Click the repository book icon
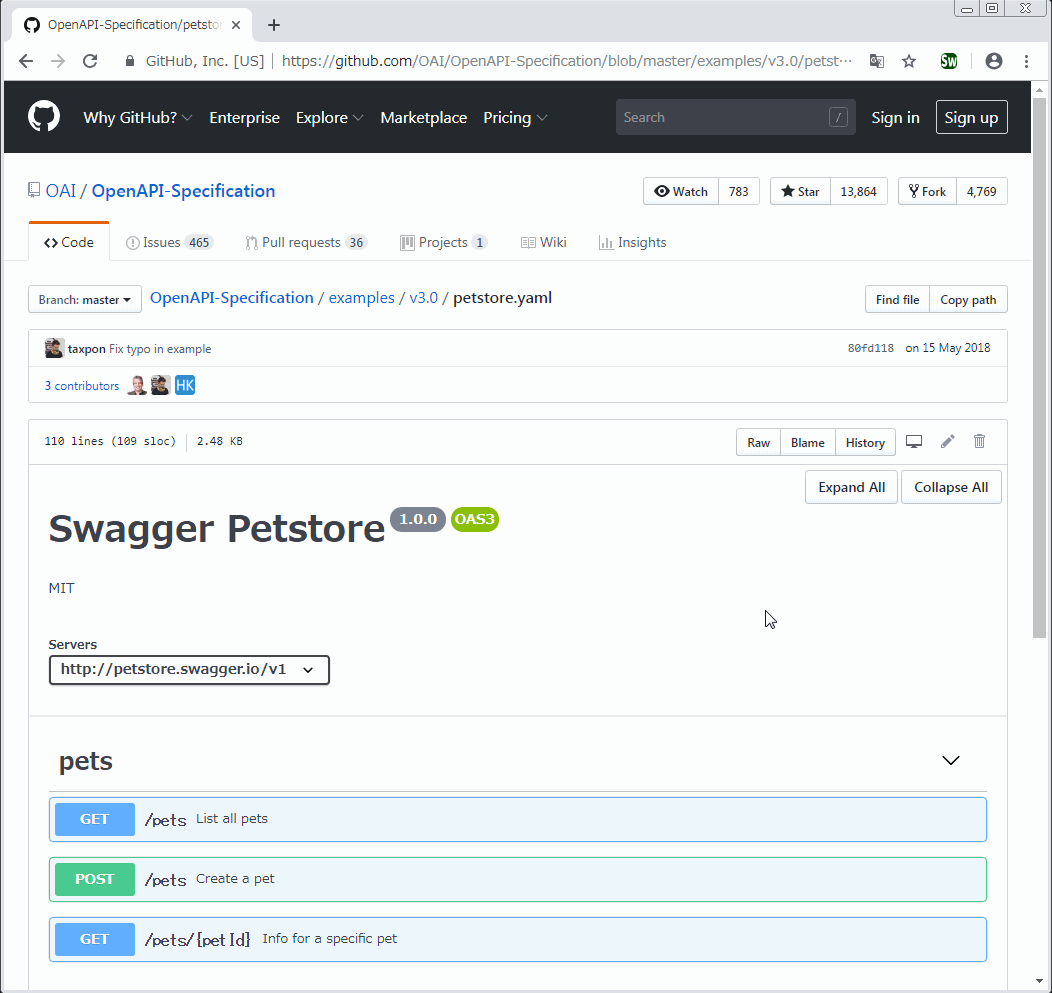1052x993 pixels. point(34,191)
